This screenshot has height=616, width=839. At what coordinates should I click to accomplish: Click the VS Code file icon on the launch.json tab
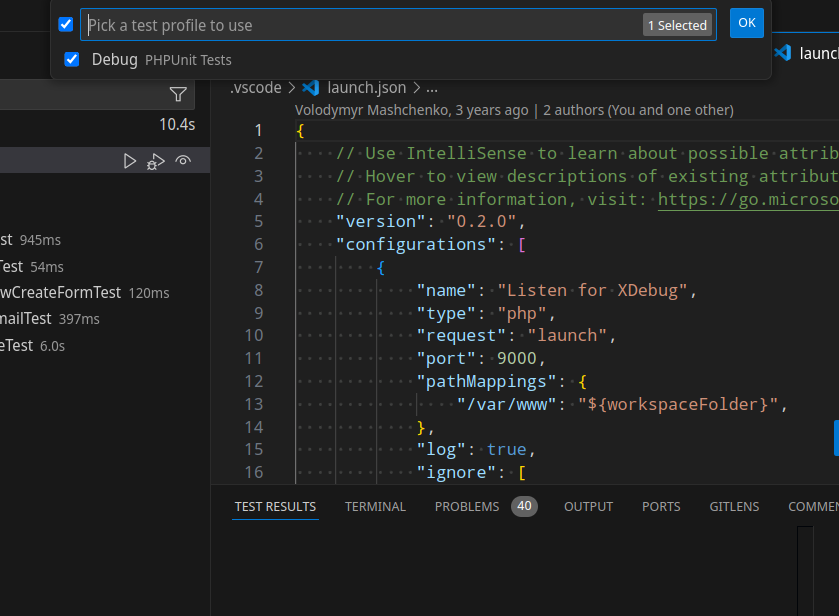[782, 53]
